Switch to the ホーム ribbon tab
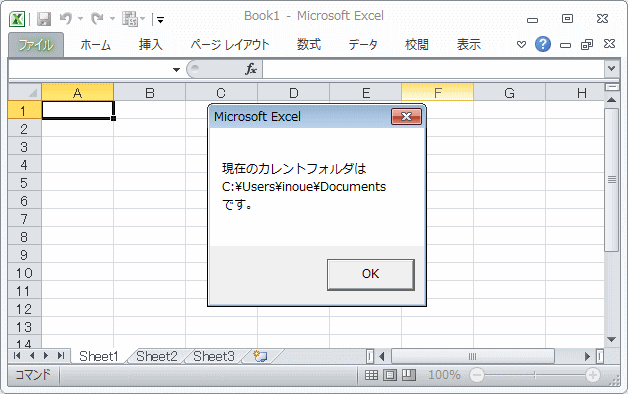Screen dimensions: 628x394 click(x=95, y=45)
